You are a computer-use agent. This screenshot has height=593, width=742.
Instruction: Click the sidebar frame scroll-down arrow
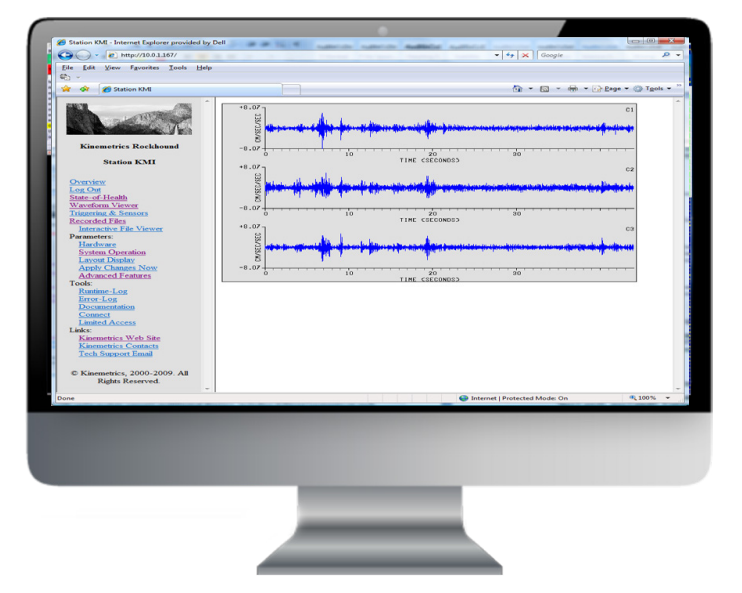point(207,389)
